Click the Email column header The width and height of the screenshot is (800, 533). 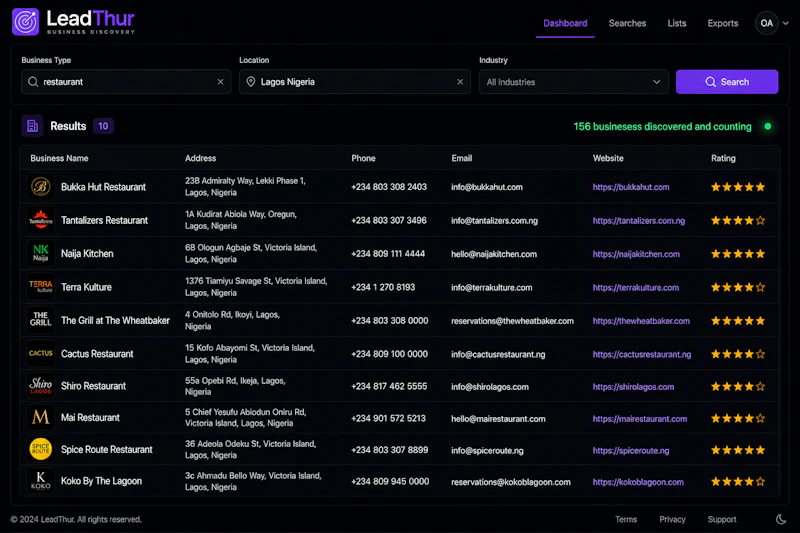pos(461,158)
